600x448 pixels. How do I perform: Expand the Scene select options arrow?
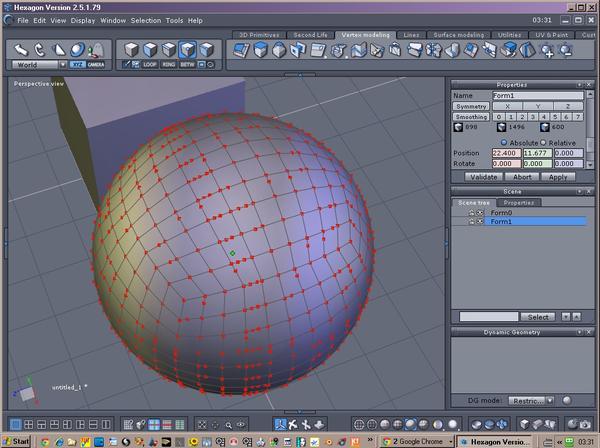click(566, 317)
